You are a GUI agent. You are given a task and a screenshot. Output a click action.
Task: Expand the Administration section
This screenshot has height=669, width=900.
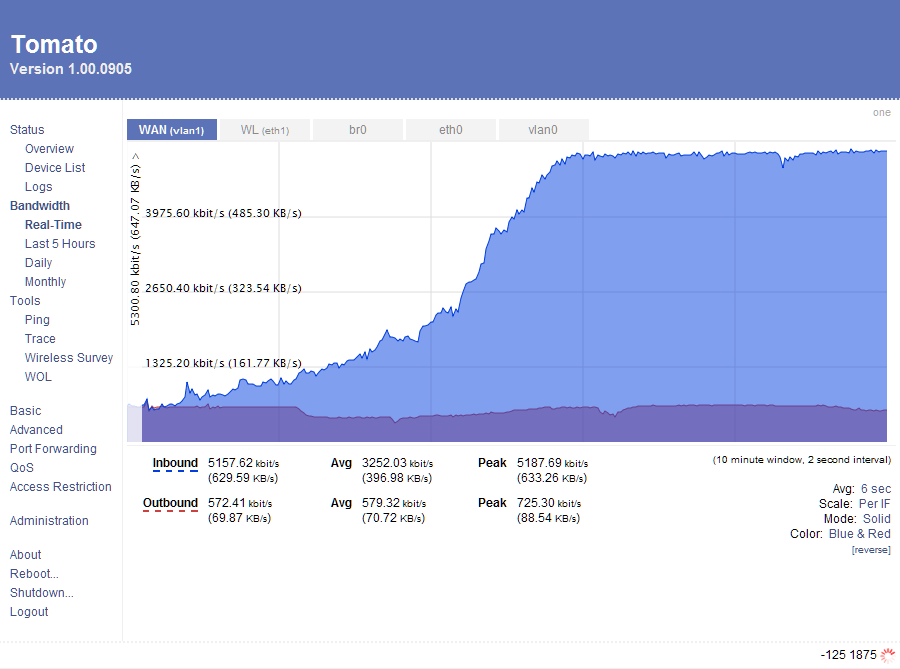[x=49, y=520]
